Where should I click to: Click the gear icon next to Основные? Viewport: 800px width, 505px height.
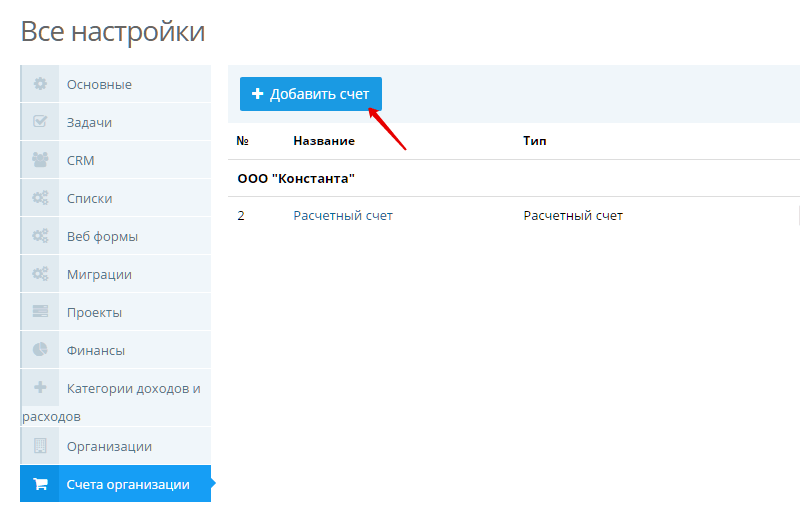(x=40, y=84)
